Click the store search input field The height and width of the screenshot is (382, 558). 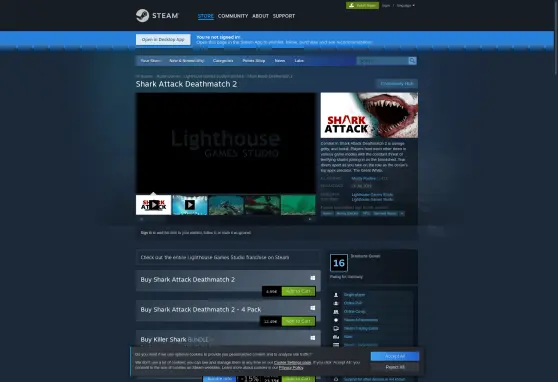tap(382, 61)
